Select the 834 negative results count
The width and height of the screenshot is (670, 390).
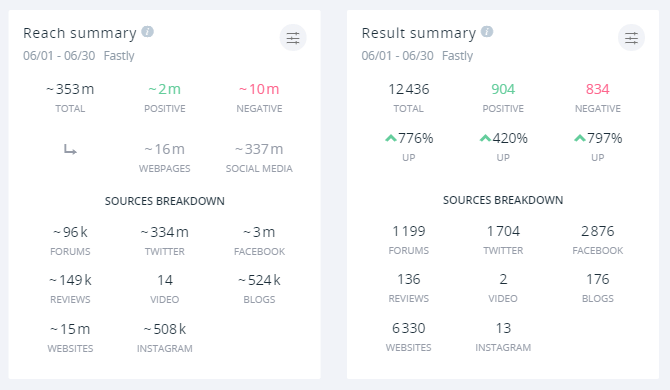[x=597, y=89]
